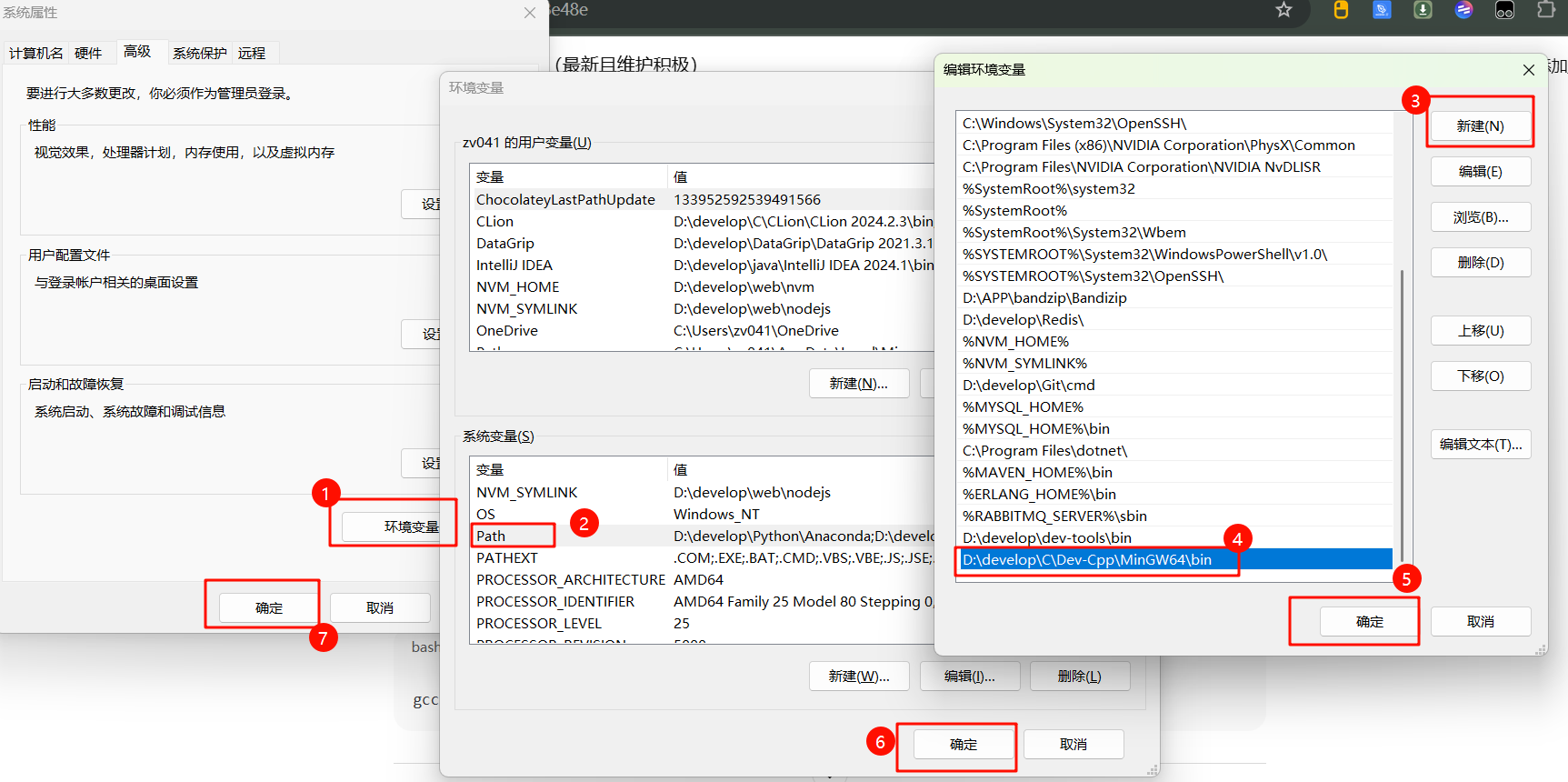Click the browser bookmark star icon

click(x=1283, y=10)
